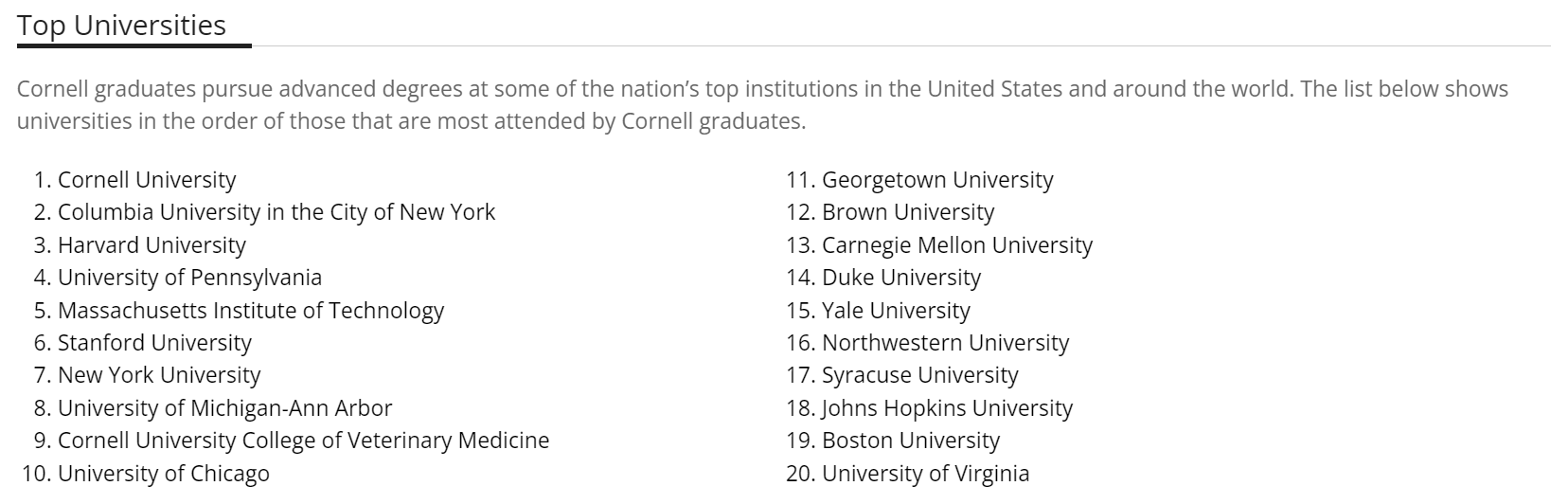Click Duke University list item
The height and width of the screenshot is (504, 1568).
tap(900, 278)
